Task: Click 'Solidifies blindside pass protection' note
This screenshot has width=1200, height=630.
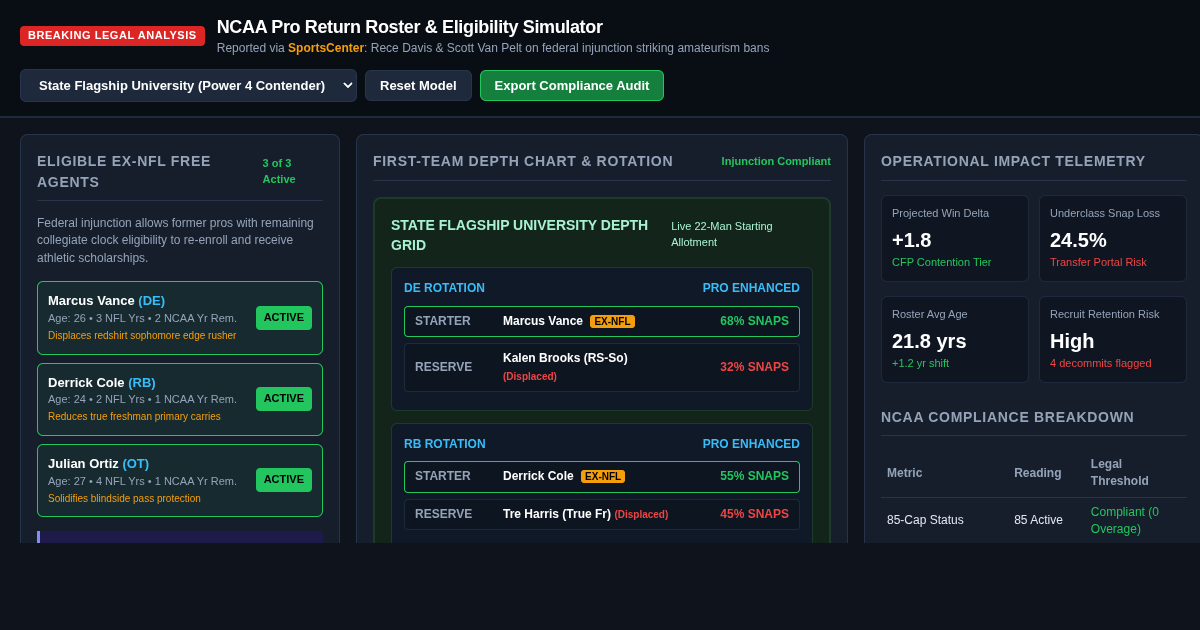Action: click(x=124, y=498)
